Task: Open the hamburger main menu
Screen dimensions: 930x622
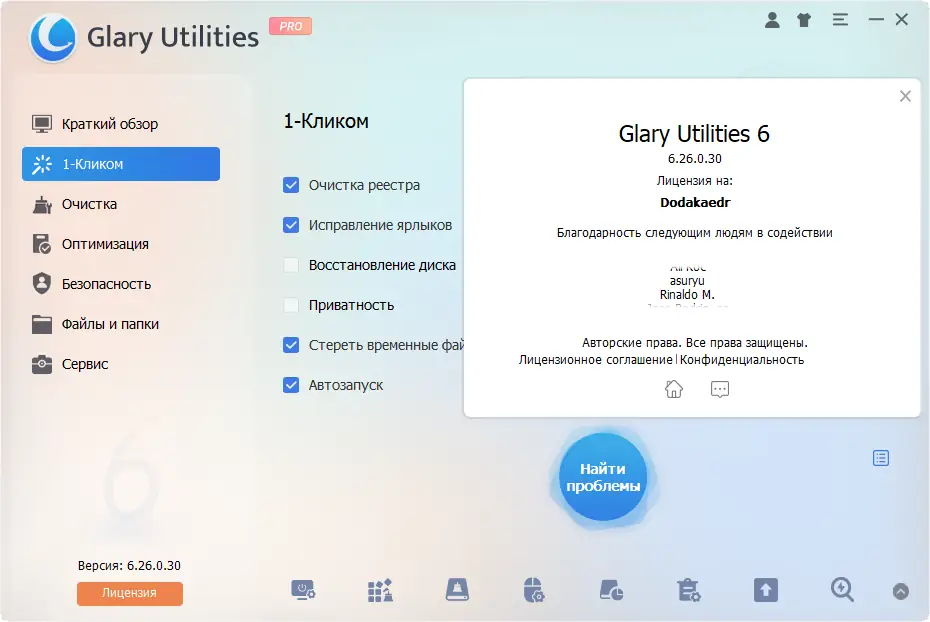Action: coord(840,20)
